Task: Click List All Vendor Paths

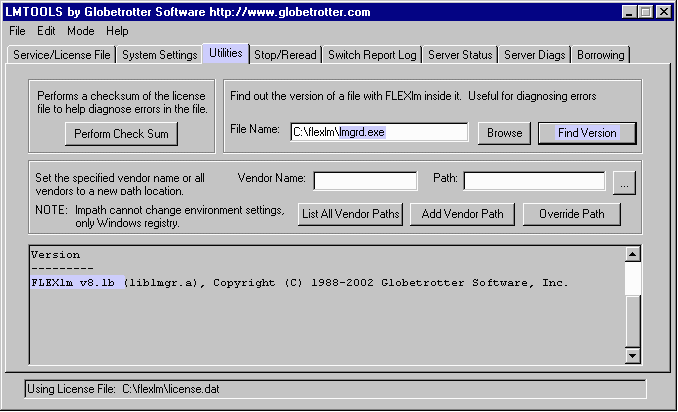Action: (x=350, y=214)
